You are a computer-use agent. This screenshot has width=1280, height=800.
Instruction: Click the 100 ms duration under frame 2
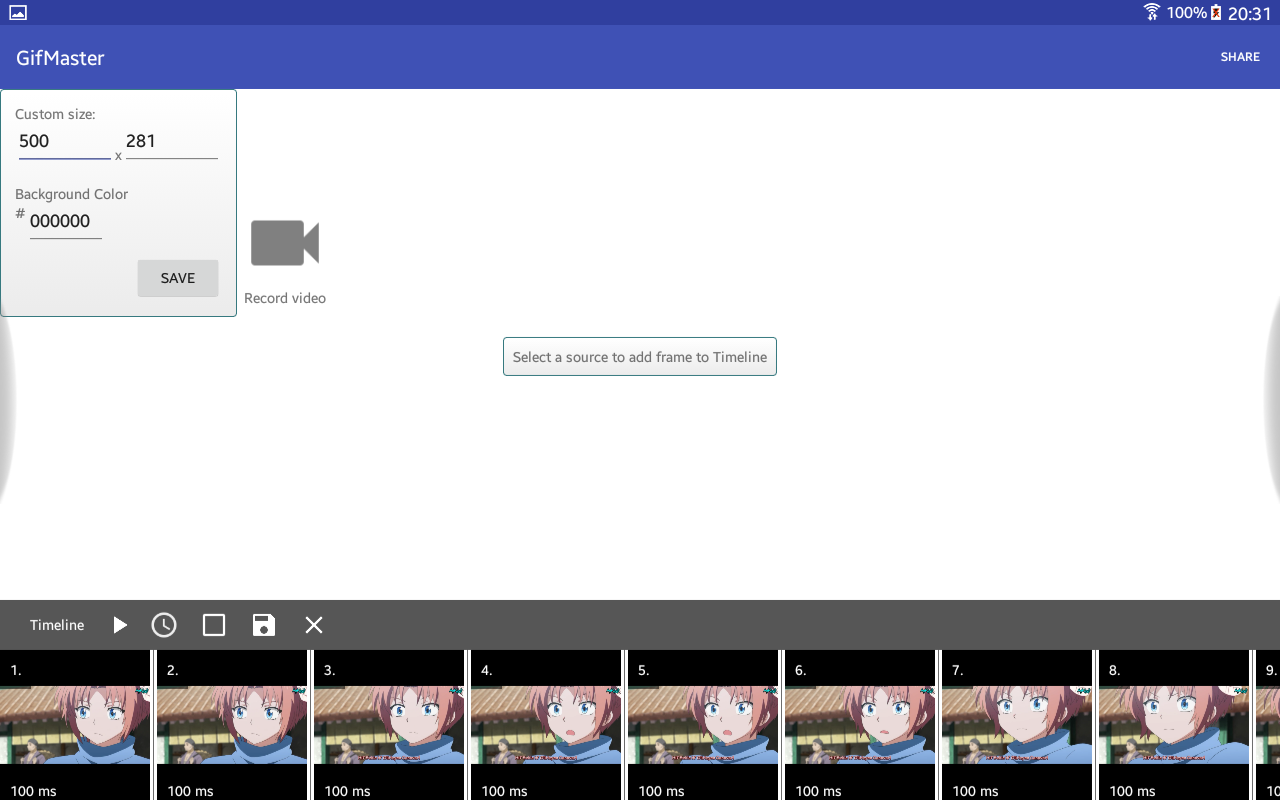(191, 791)
